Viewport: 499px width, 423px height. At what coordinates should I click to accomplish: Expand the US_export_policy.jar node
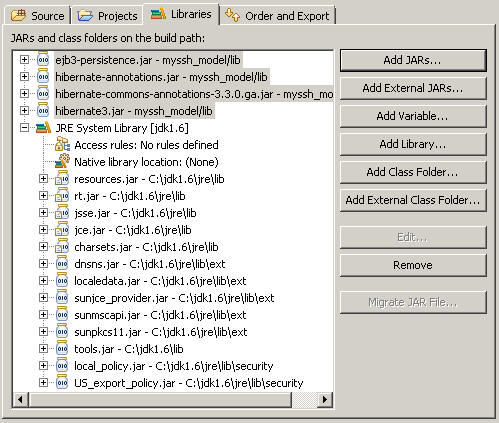[43, 383]
